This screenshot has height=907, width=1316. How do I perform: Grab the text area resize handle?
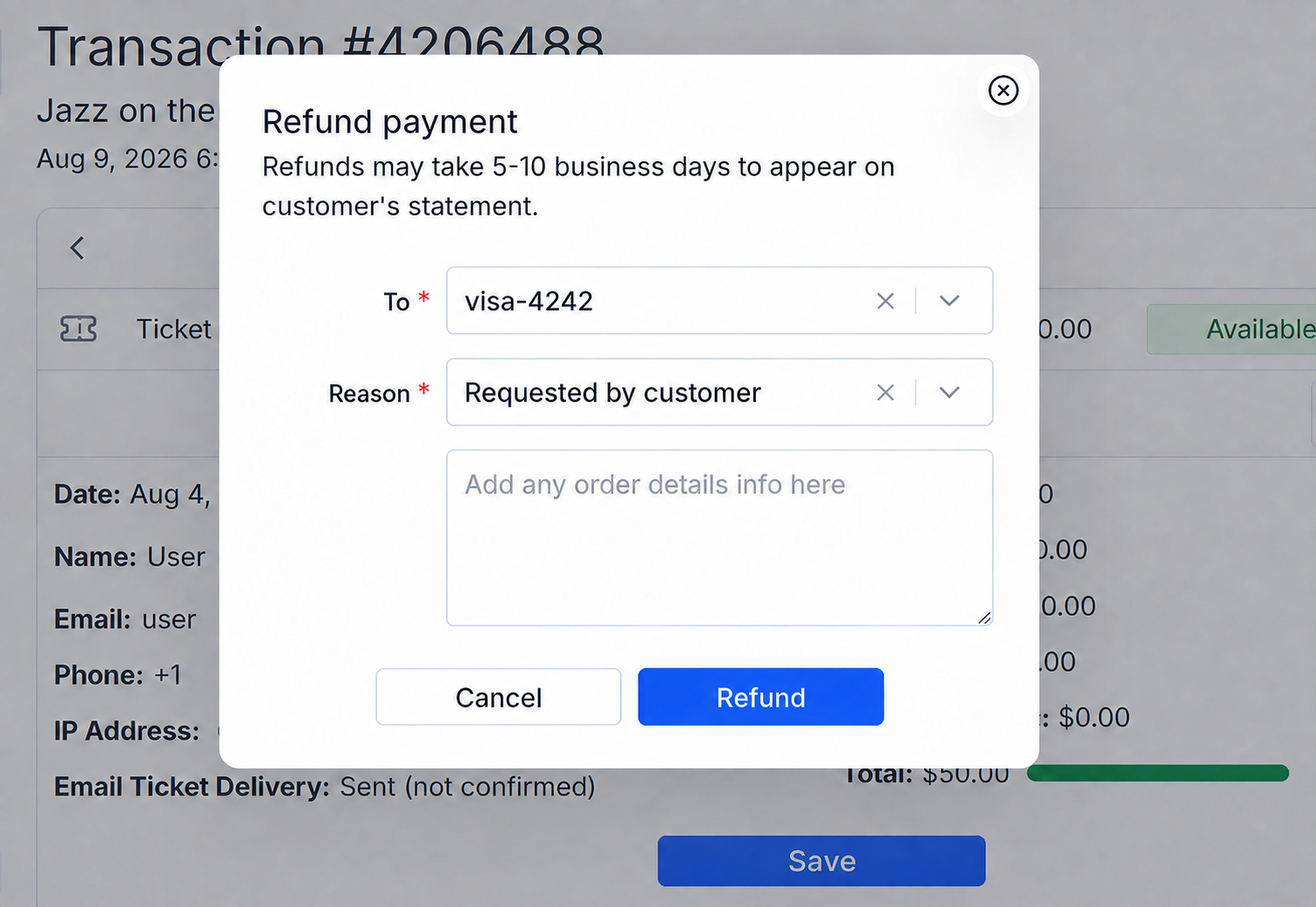click(984, 617)
